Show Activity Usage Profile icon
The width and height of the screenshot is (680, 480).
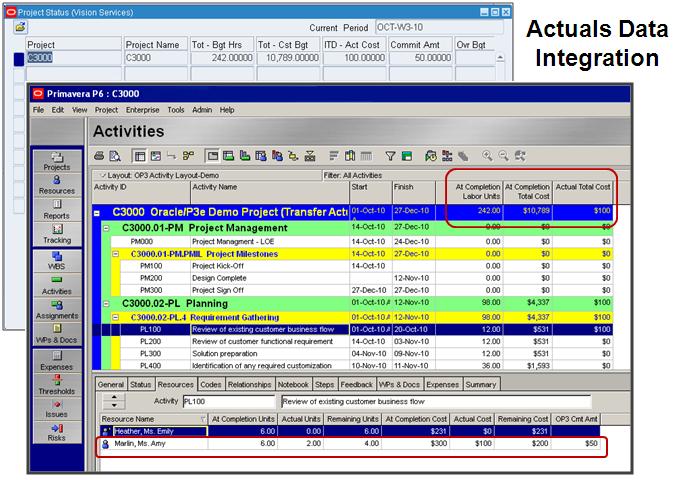245,156
